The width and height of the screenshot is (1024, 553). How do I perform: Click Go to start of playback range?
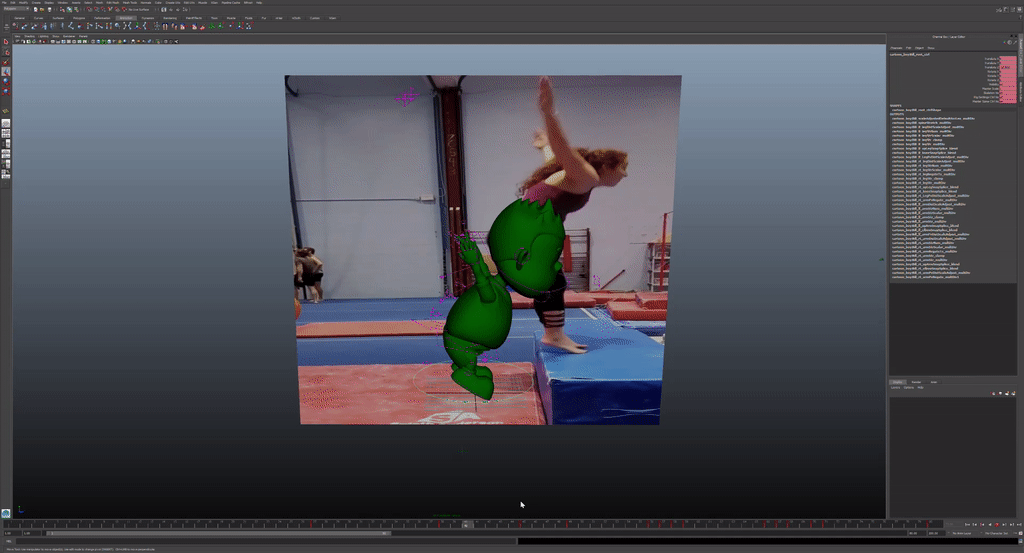click(x=967, y=524)
